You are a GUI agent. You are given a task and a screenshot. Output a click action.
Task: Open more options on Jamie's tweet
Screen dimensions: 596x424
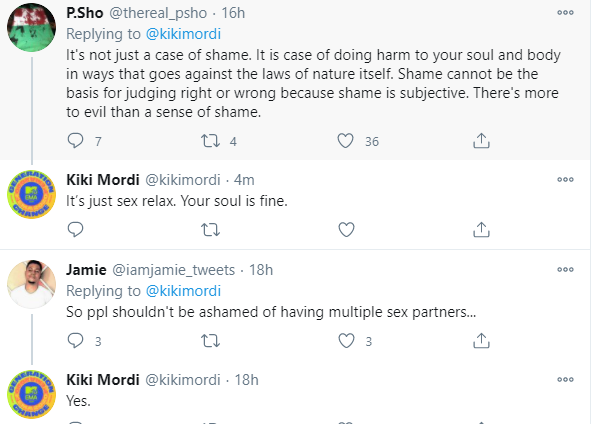(x=565, y=270)
